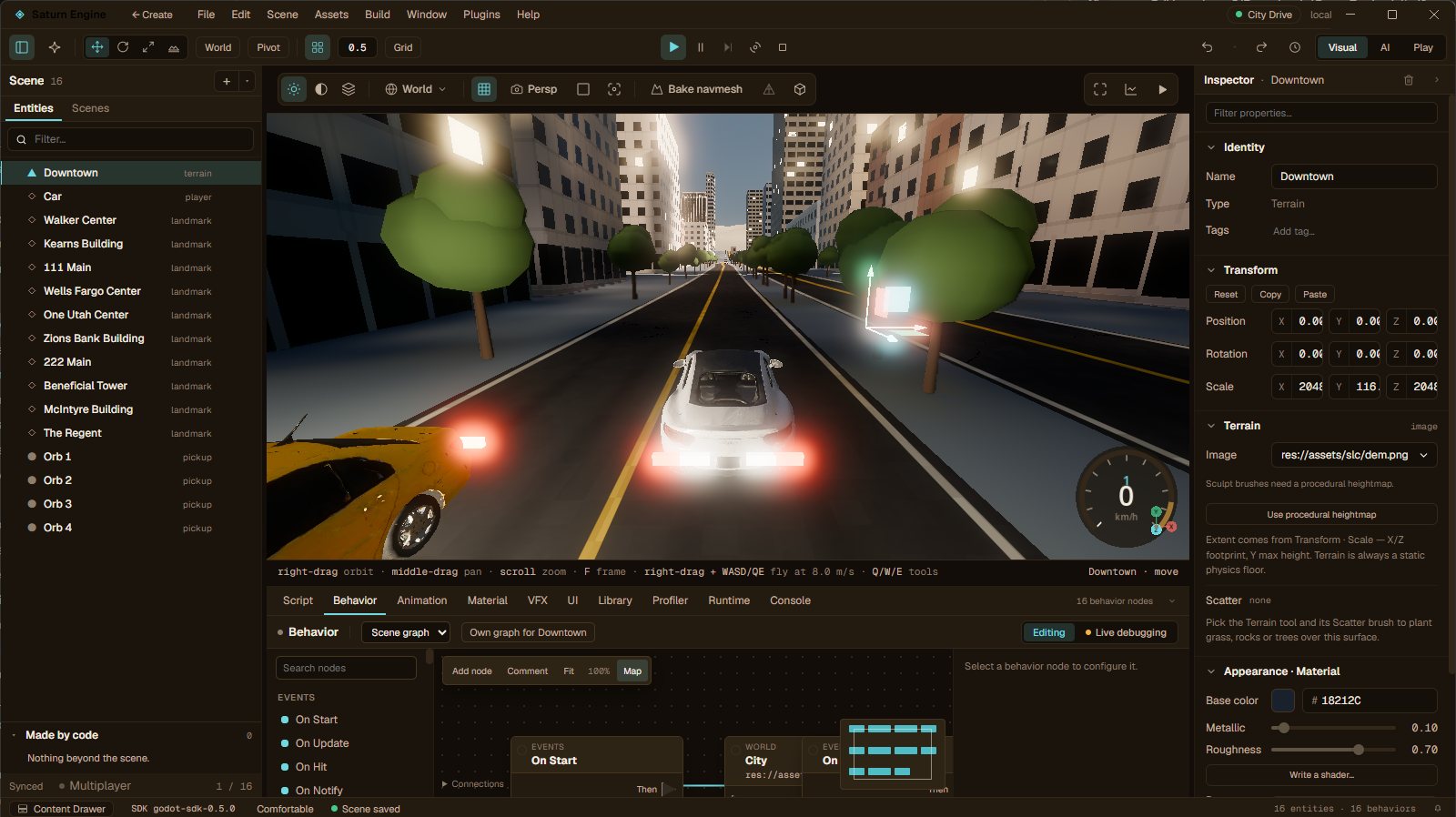Collapse the Appearance · Material section
Screen dimensions: 1456x817
tap(1211, 671)
